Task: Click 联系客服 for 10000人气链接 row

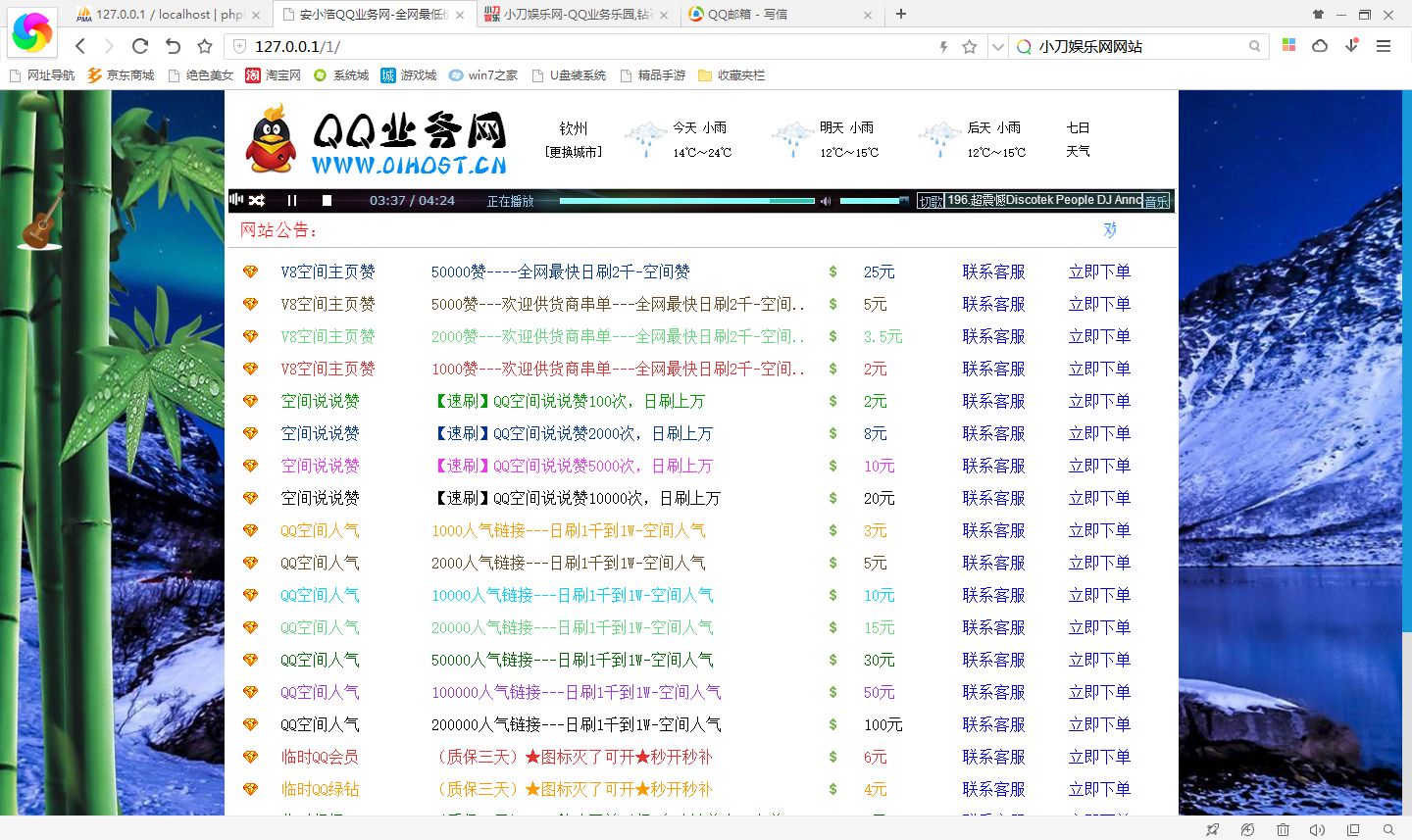Action: tap(993, 595)
